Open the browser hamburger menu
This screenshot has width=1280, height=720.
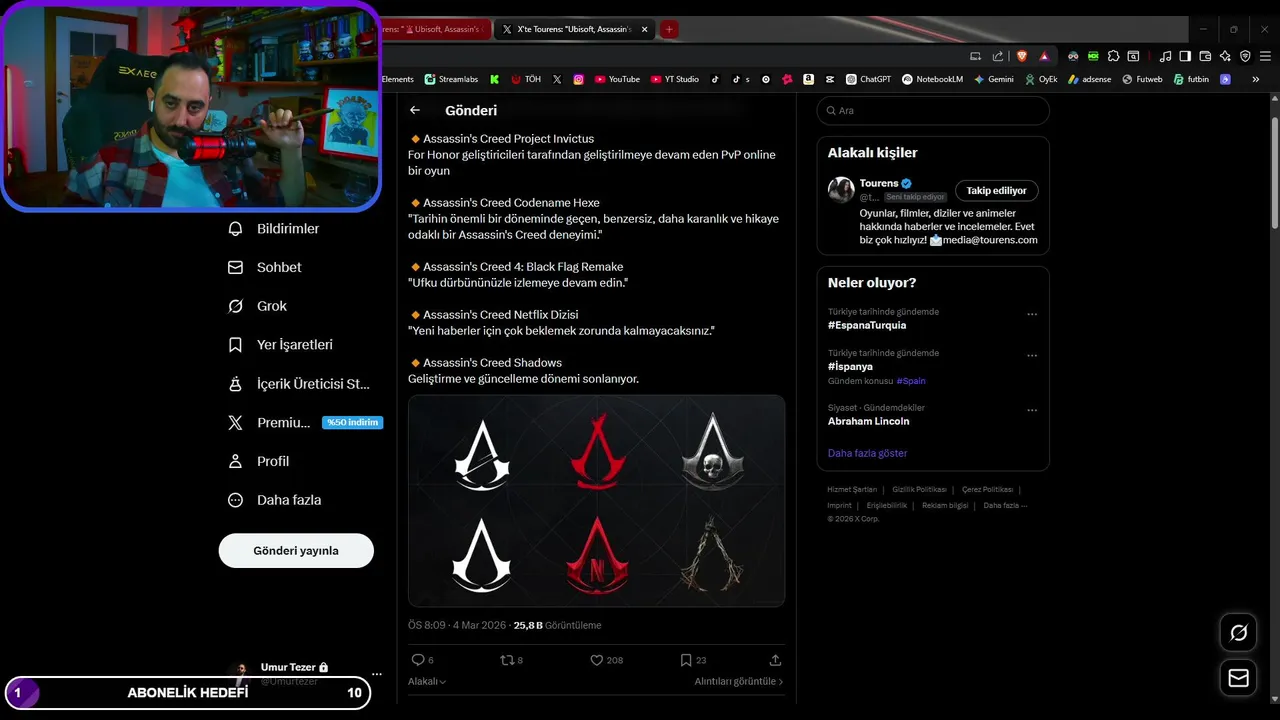coord(1265,57)
